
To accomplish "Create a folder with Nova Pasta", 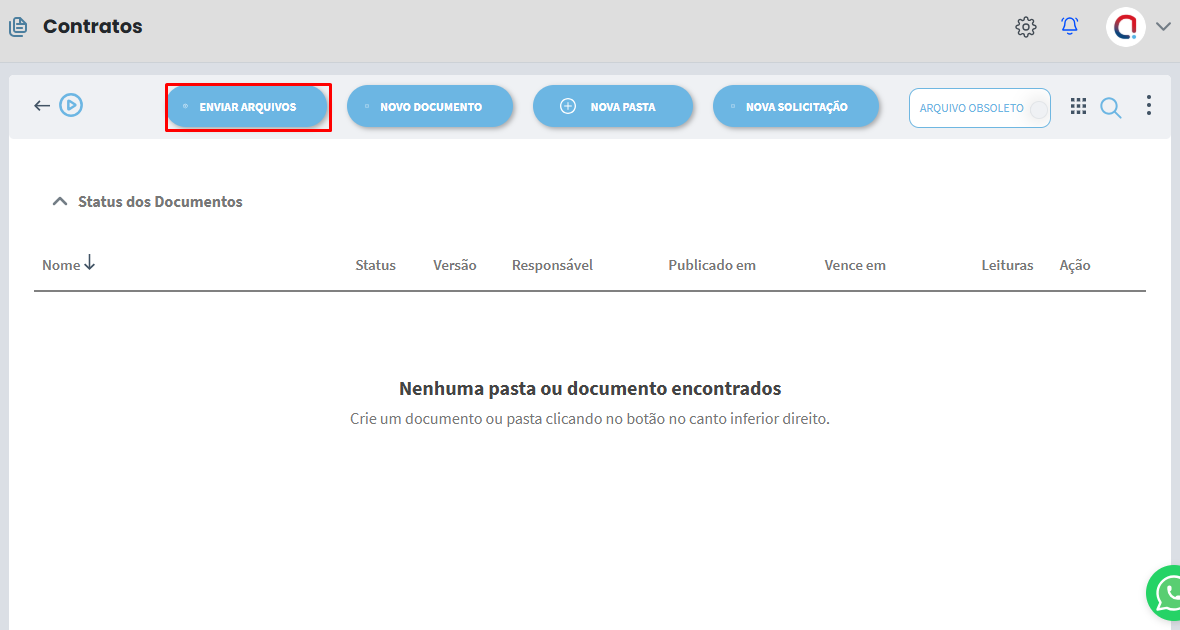I will coord(612,107).
